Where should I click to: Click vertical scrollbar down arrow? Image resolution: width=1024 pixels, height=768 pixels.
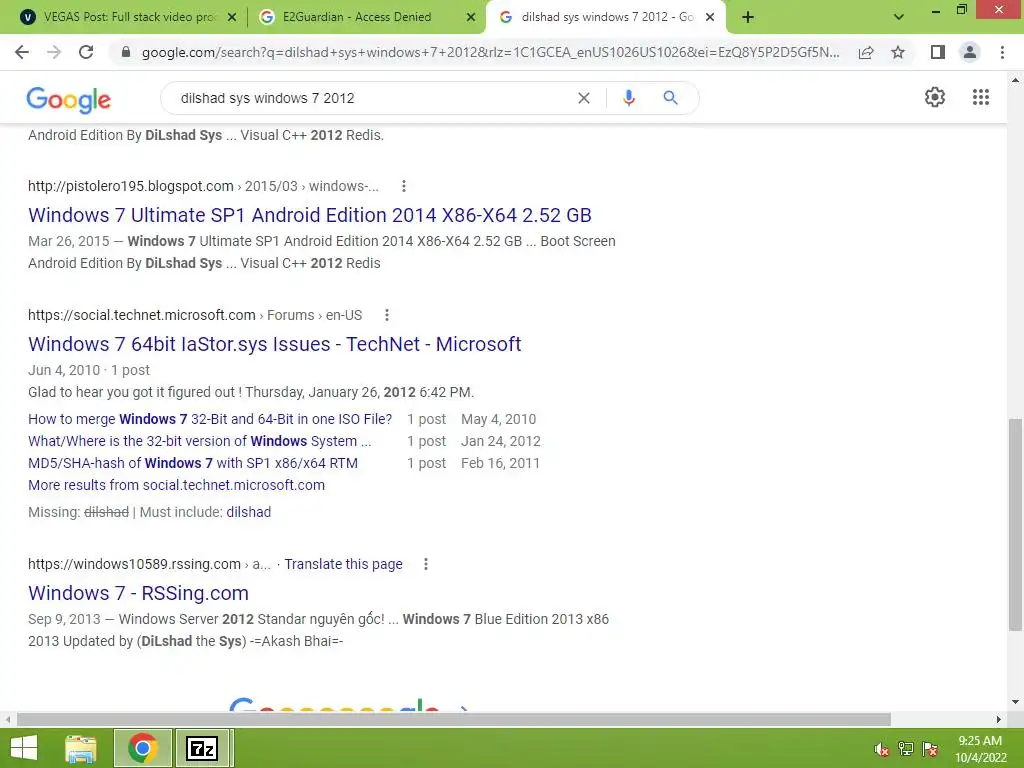(x=1015, y=702)
